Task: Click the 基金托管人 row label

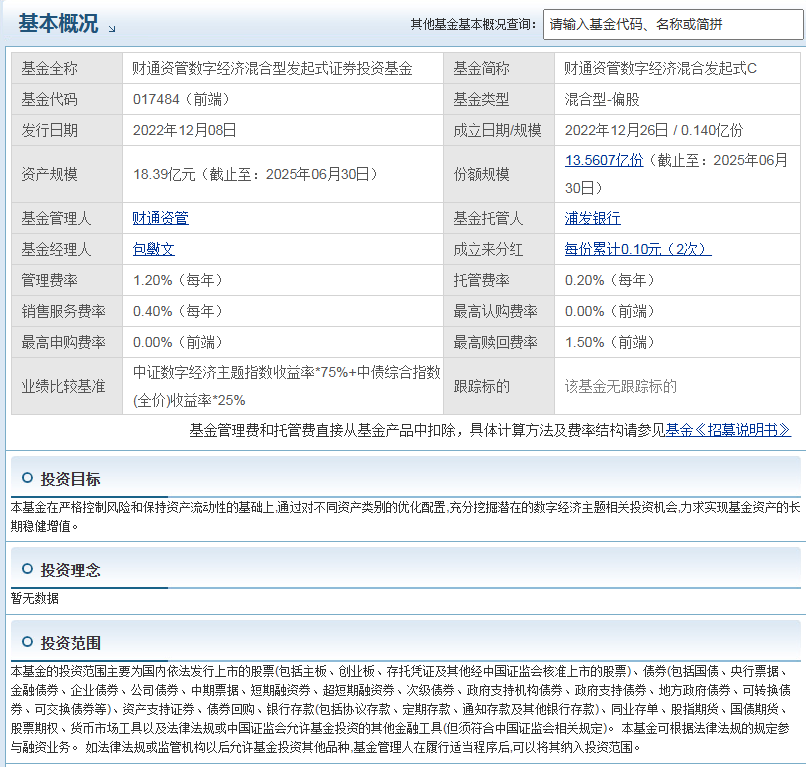Action: click(488, 218)
